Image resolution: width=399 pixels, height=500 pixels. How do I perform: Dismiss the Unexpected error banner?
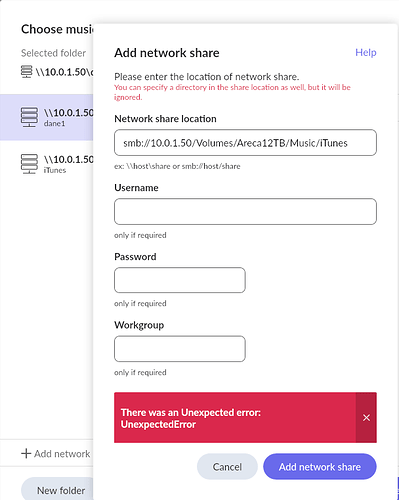366,418
